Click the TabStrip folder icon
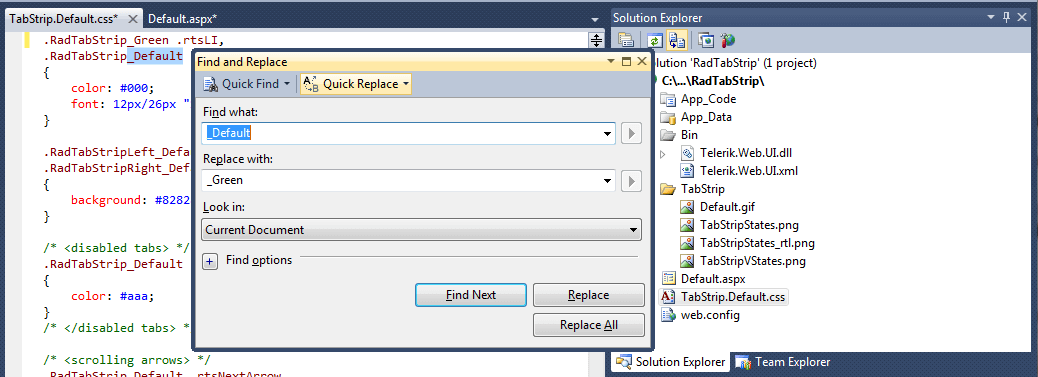This screenshot has width=1038, height=377. (669, 189)
